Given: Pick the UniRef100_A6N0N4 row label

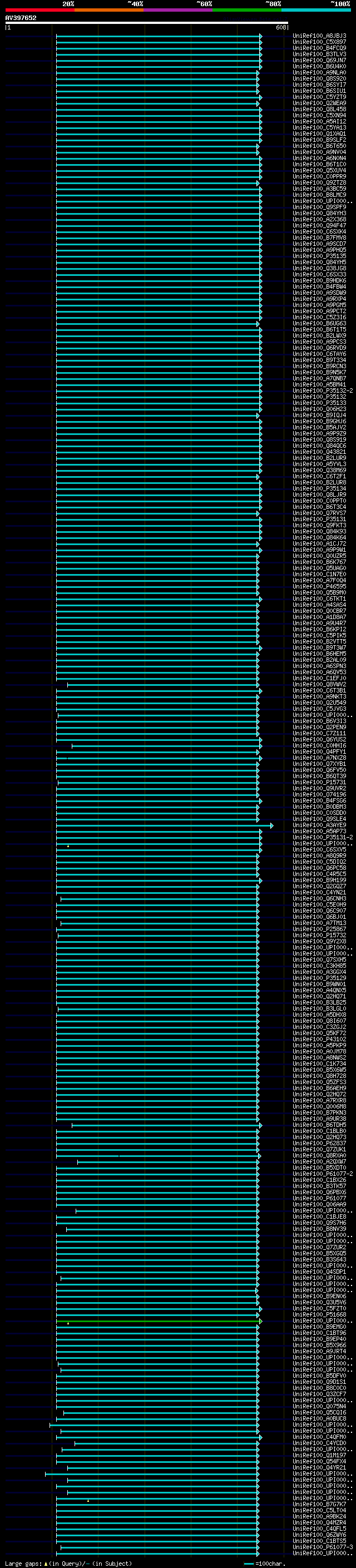Looking at the screenshot, I should 319,159.
